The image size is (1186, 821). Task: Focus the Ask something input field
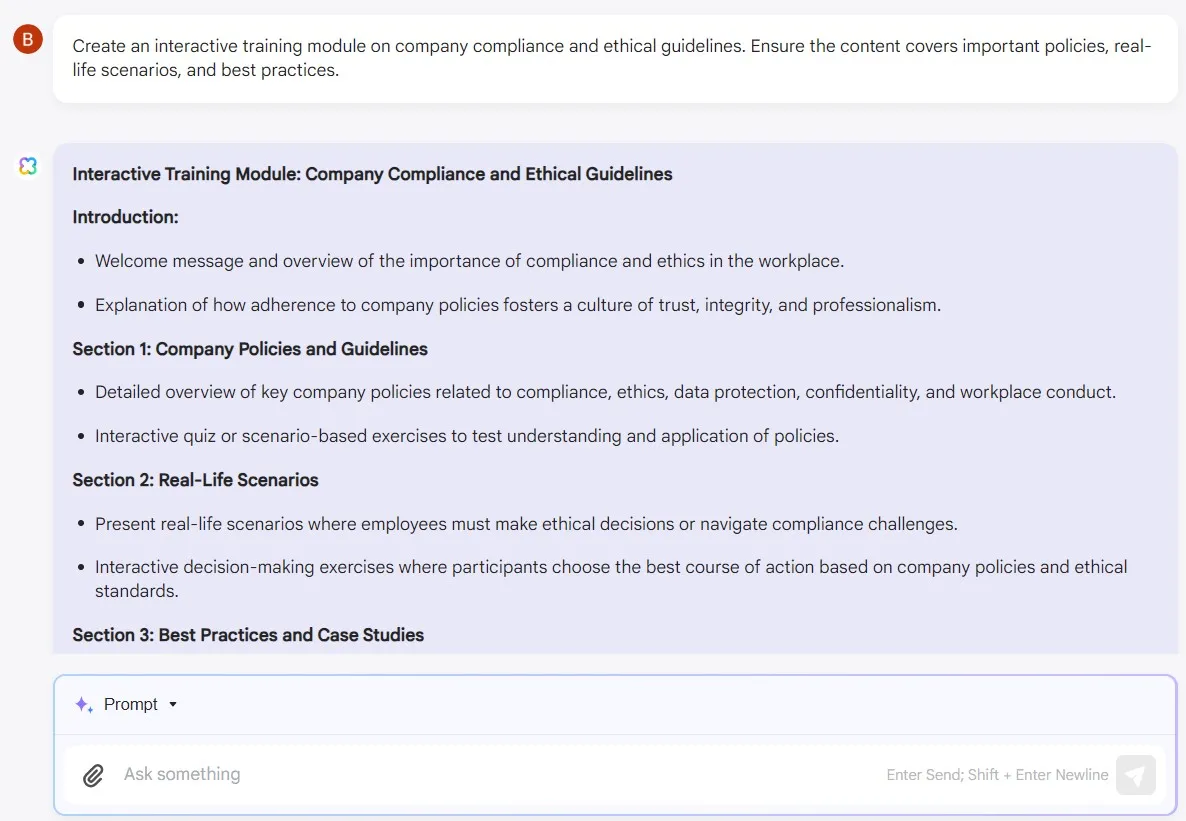(499, 774)
